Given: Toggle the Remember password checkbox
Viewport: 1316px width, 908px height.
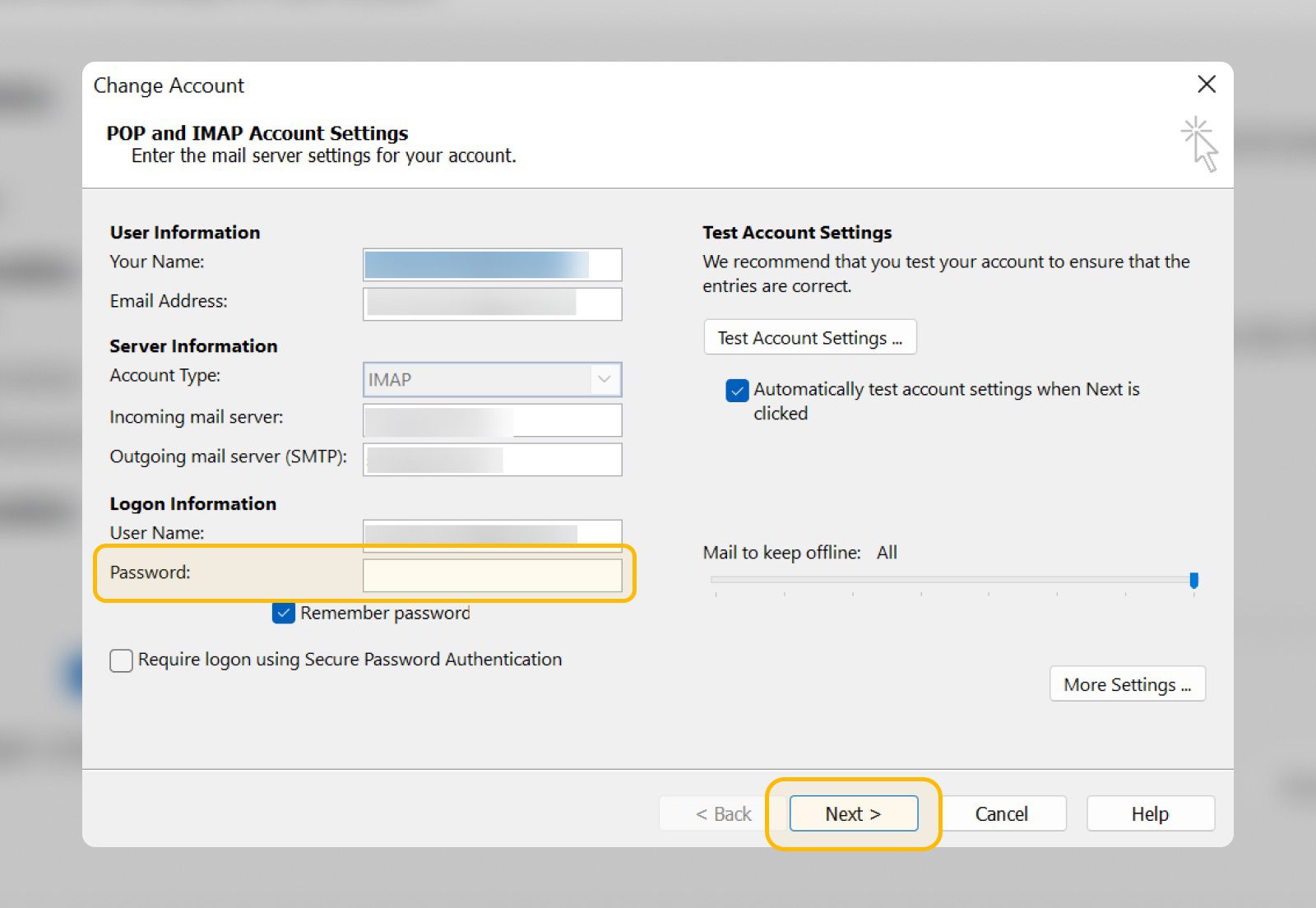Looking at the screenshot, I should coord(284,613).
